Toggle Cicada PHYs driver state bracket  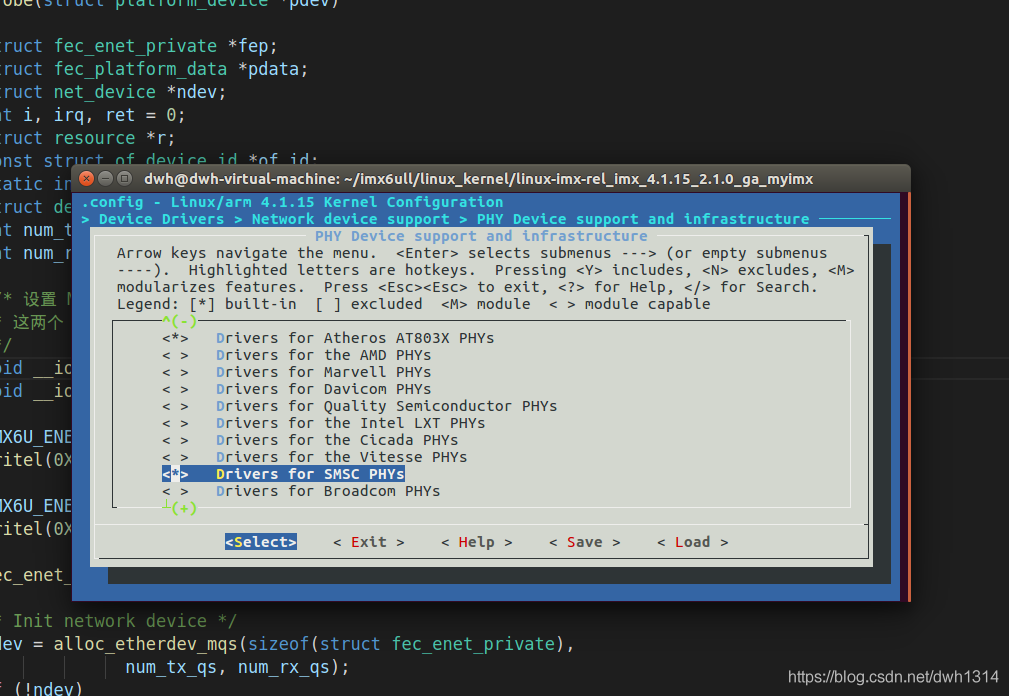175,441
